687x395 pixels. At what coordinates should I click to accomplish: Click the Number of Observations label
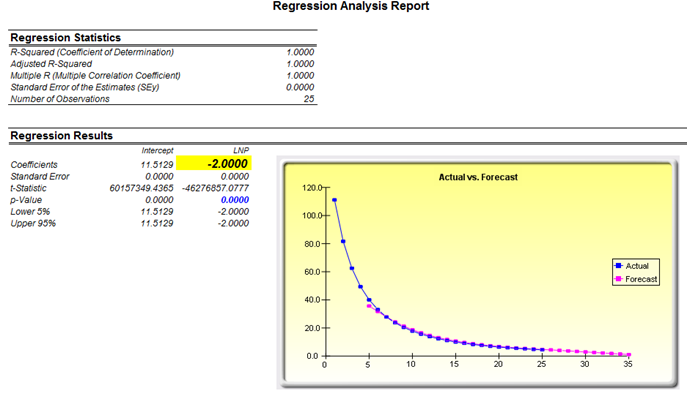coord(60,99)
